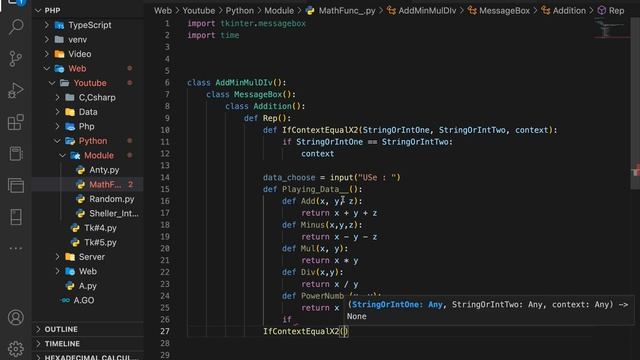The height and width of the screenshot is (360, 640).
Task: Click 'return x * y' on line 21
Action: click(x=329, y=260)
